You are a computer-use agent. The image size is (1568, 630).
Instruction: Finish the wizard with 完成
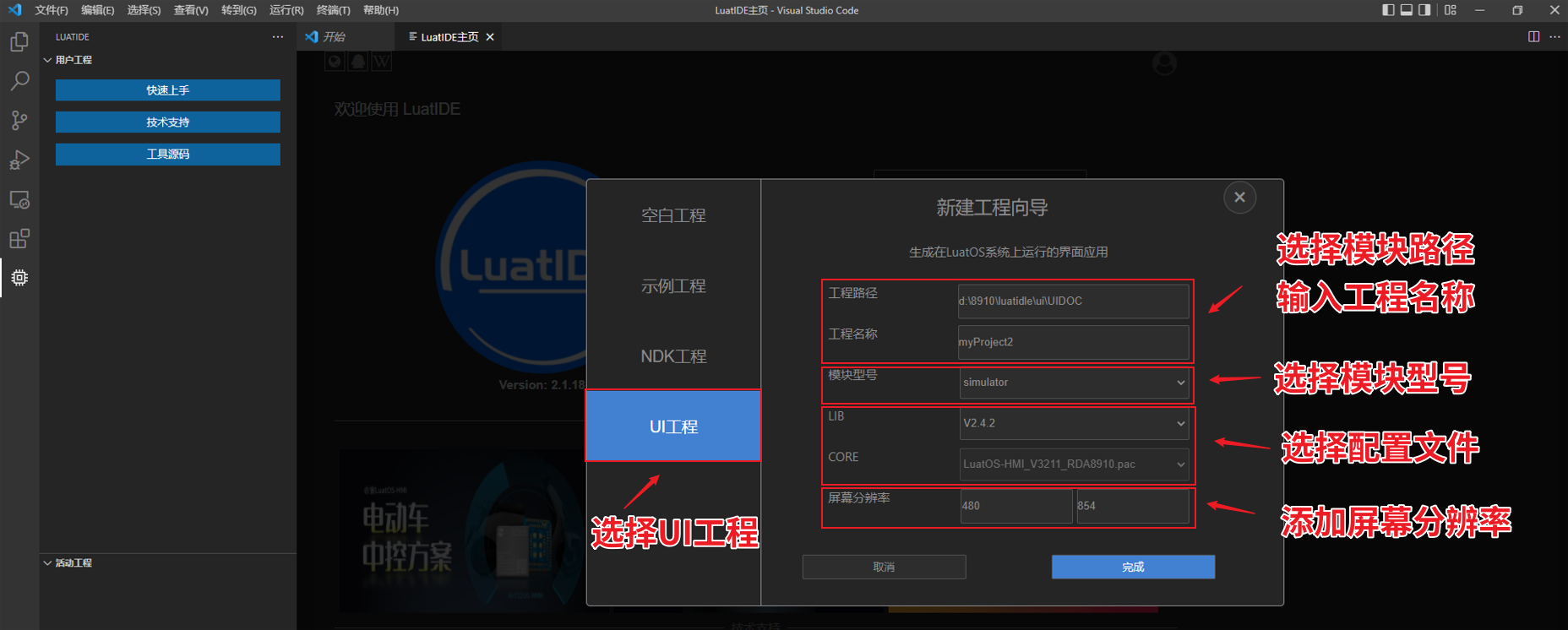pos(1133,568)
